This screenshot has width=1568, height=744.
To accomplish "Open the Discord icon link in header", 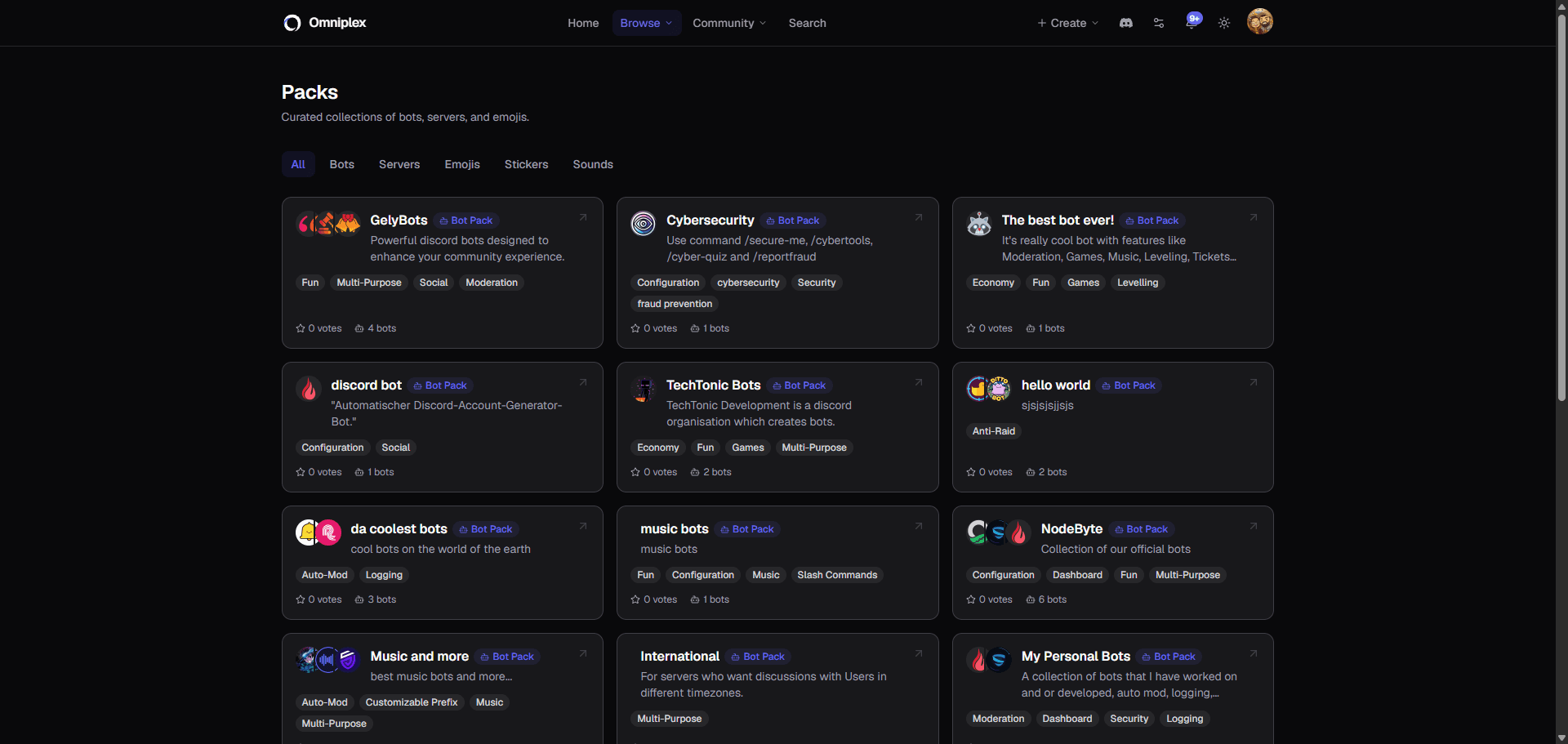I will [x=1126, y=23].
